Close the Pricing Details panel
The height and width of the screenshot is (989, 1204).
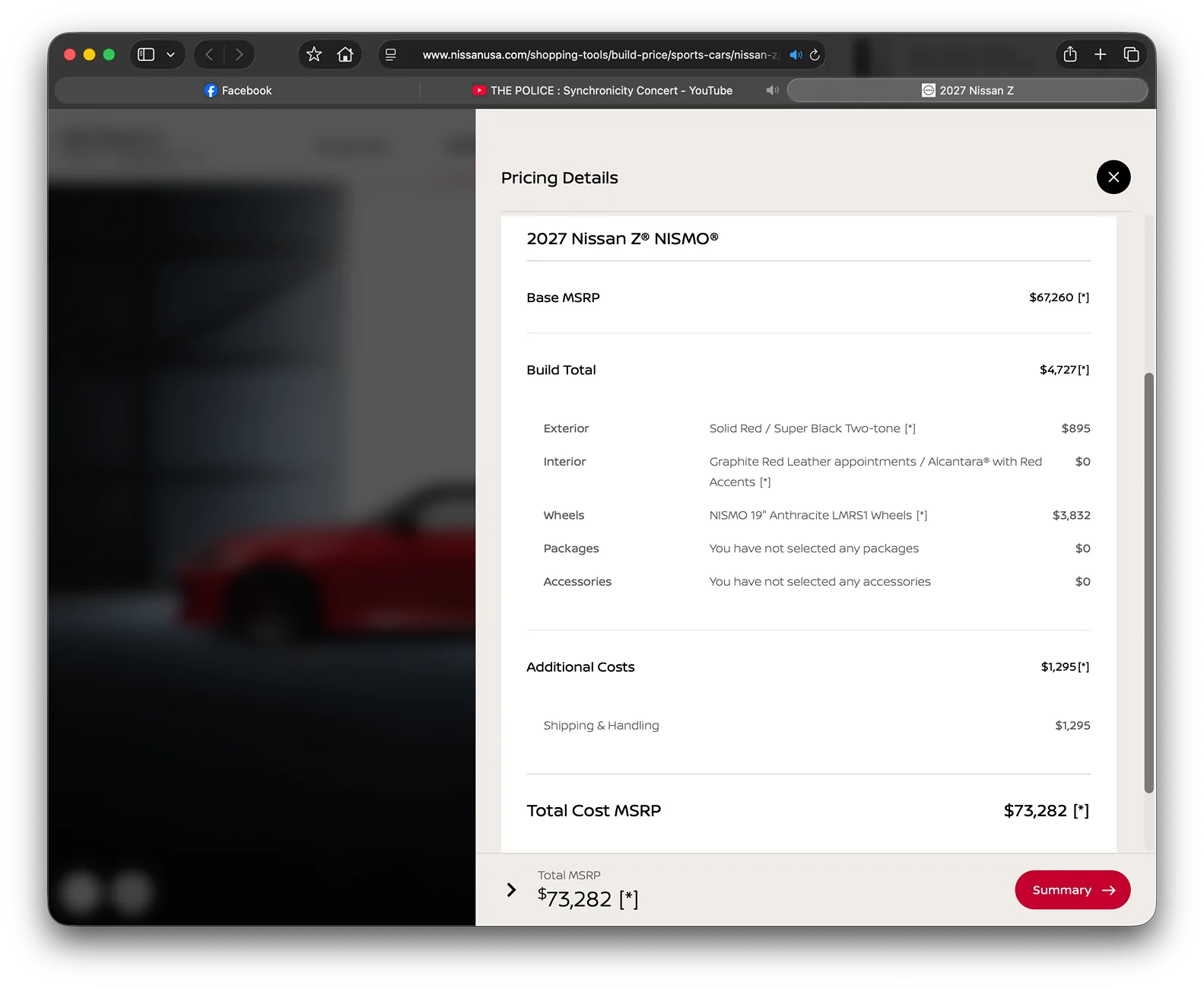click(x=1113, y=177)
